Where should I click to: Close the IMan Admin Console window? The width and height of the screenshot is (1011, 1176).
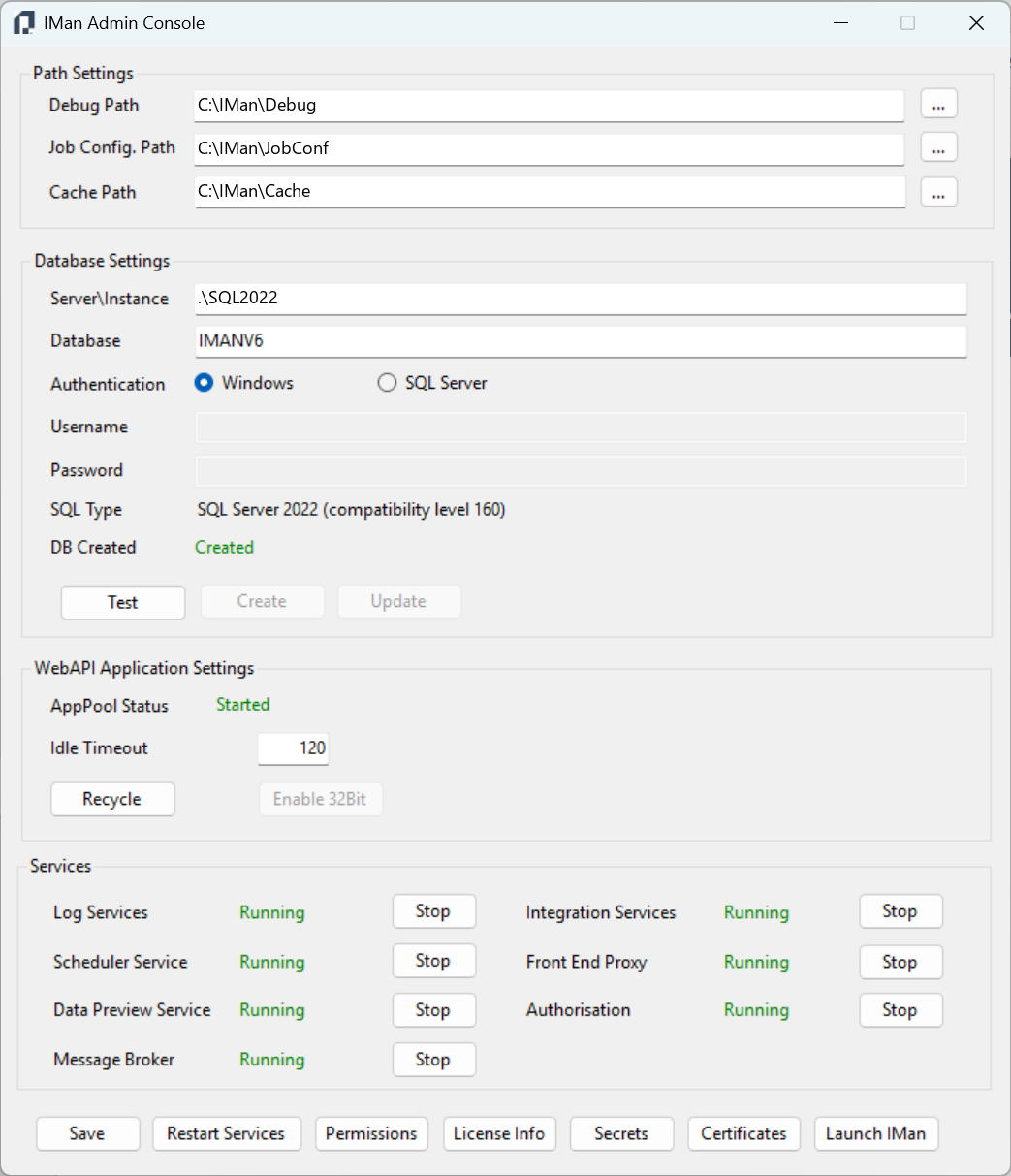[x=976, y=23]
